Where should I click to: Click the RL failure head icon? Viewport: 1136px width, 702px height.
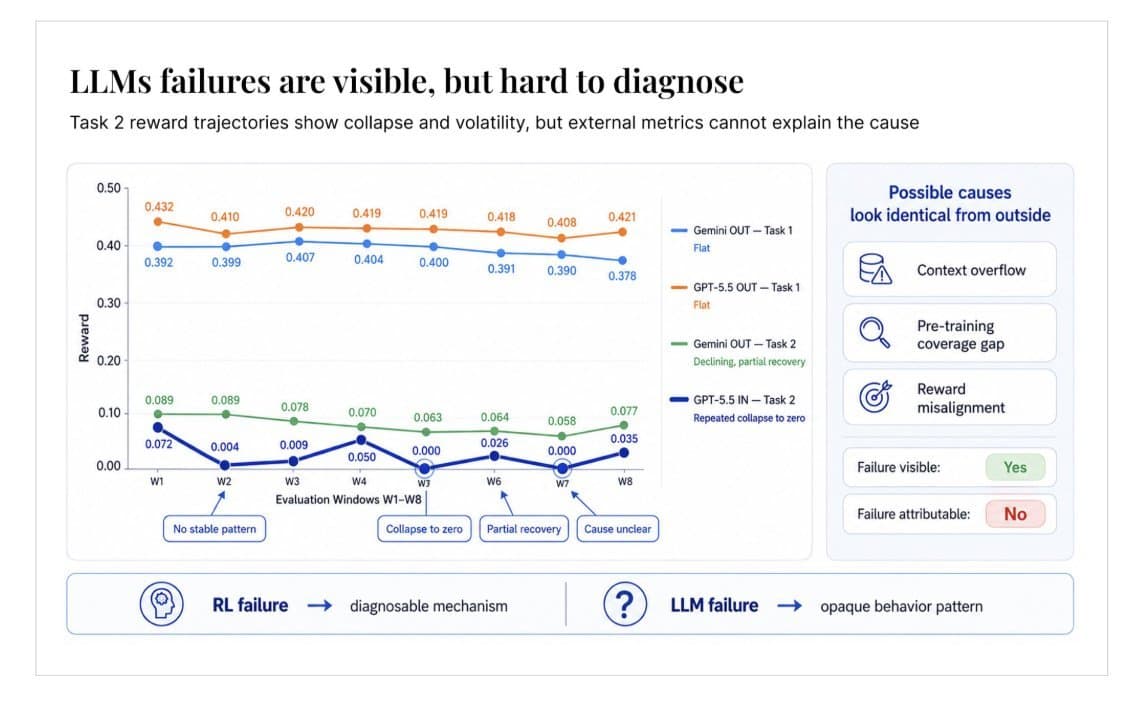click(162, 603)
